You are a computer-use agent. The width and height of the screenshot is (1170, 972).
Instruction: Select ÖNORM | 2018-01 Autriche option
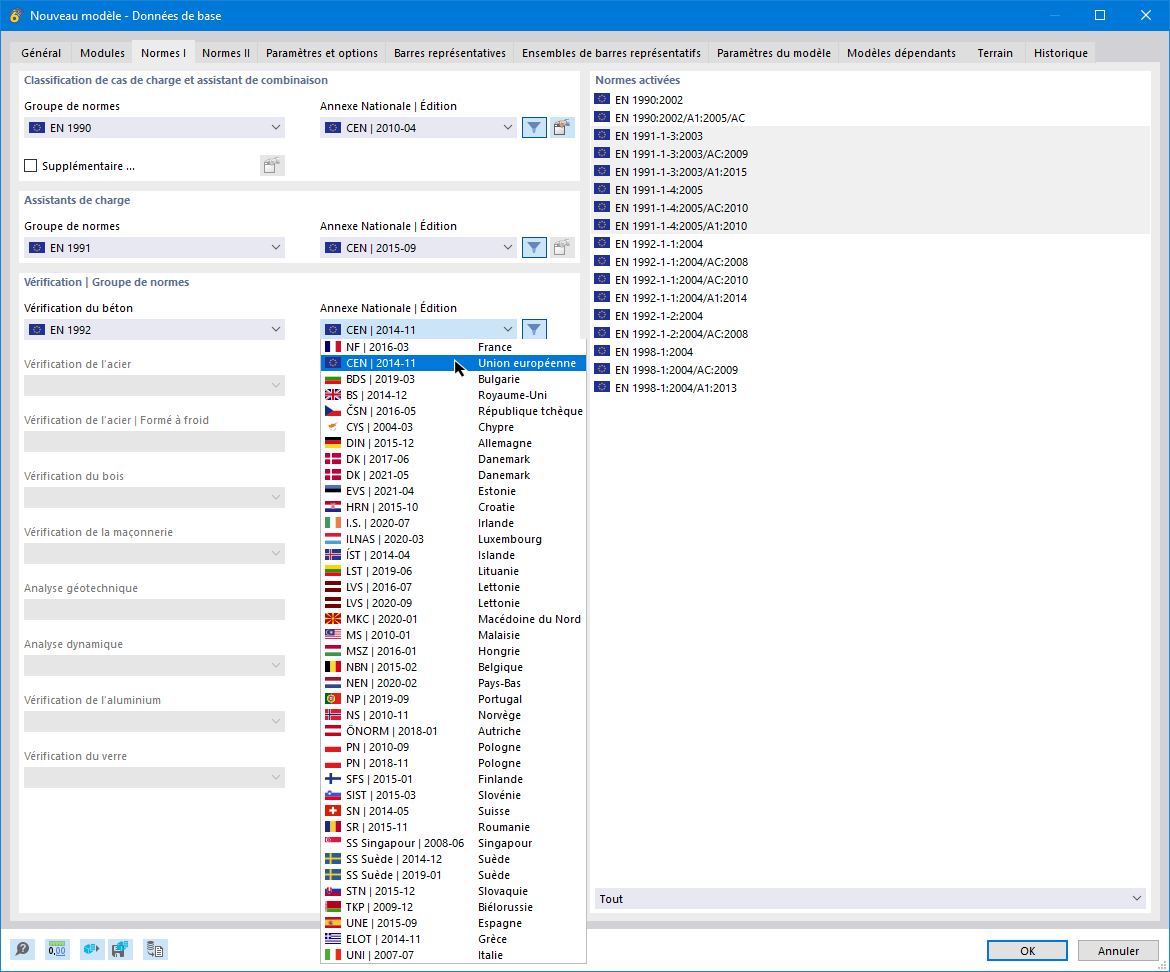click(x=453, y=731)
